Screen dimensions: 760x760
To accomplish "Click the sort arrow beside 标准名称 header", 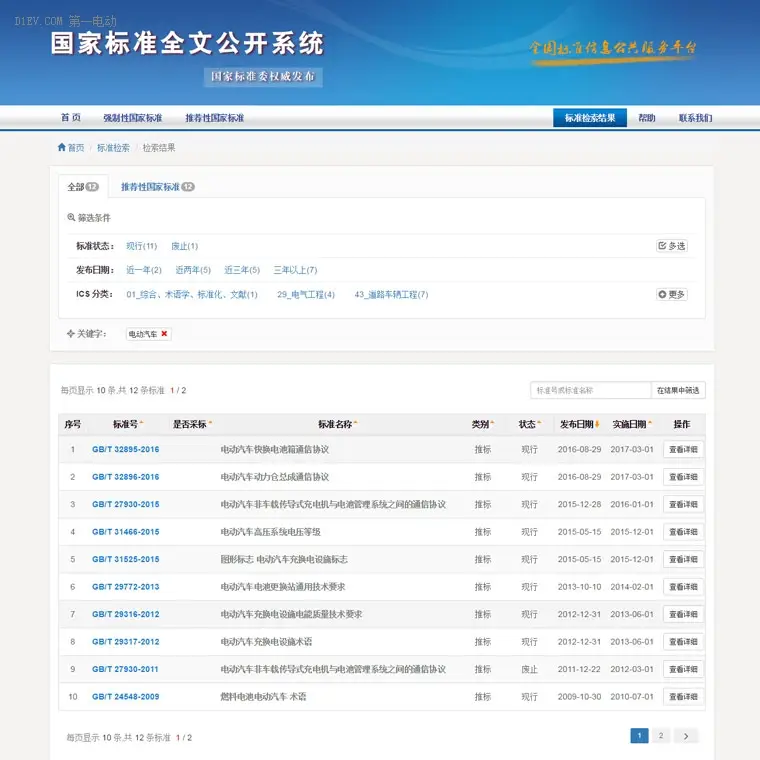I will [x=355, y=423].
